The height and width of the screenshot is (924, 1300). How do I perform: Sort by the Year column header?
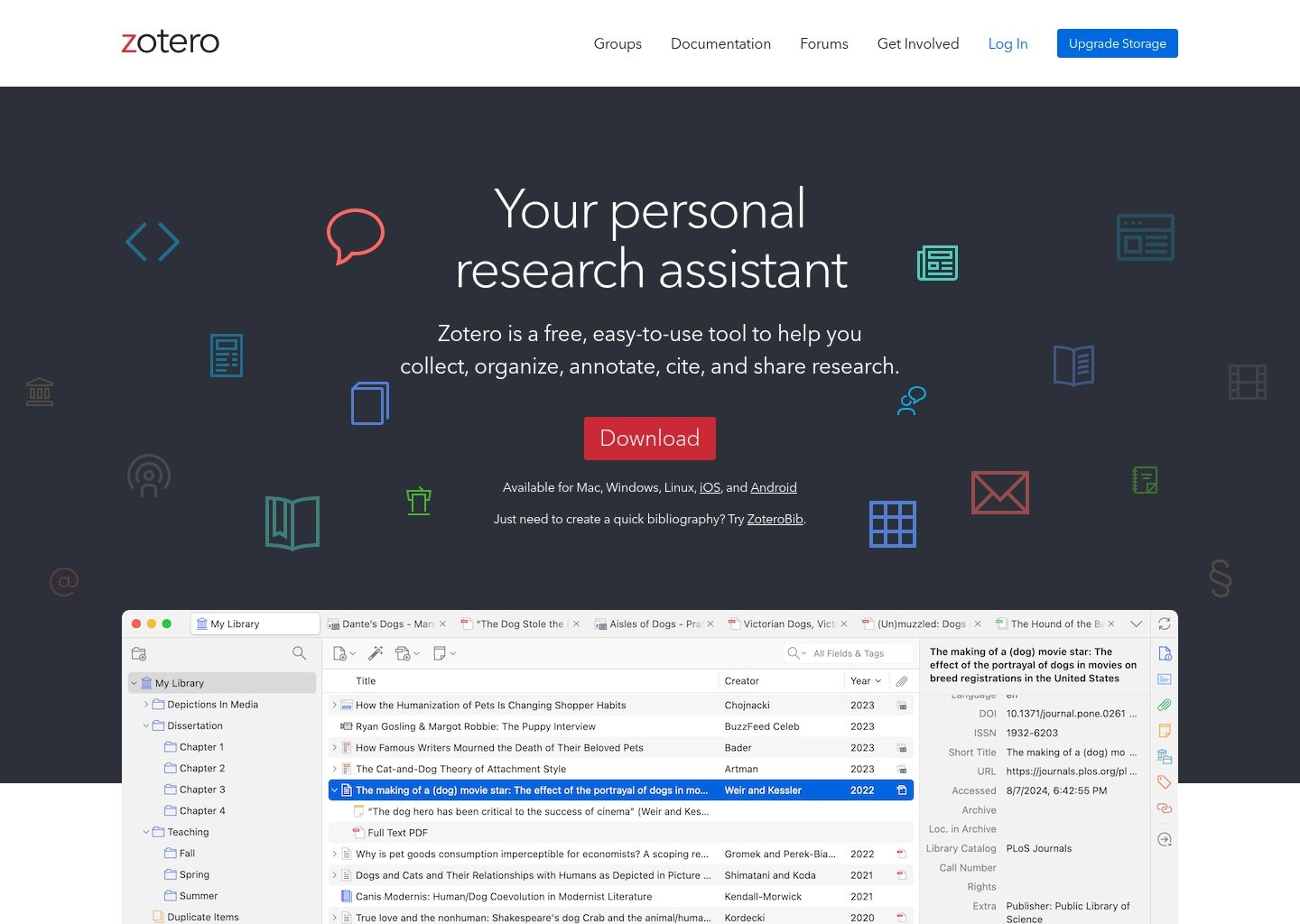point(865,681)
